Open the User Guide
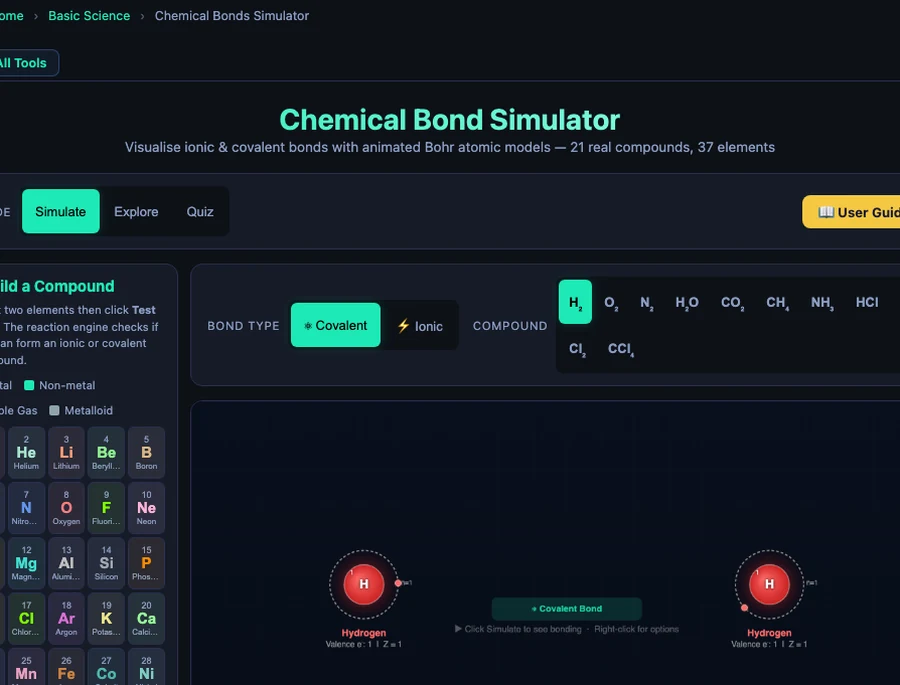 pyautogui.click(x=852, y=212)
